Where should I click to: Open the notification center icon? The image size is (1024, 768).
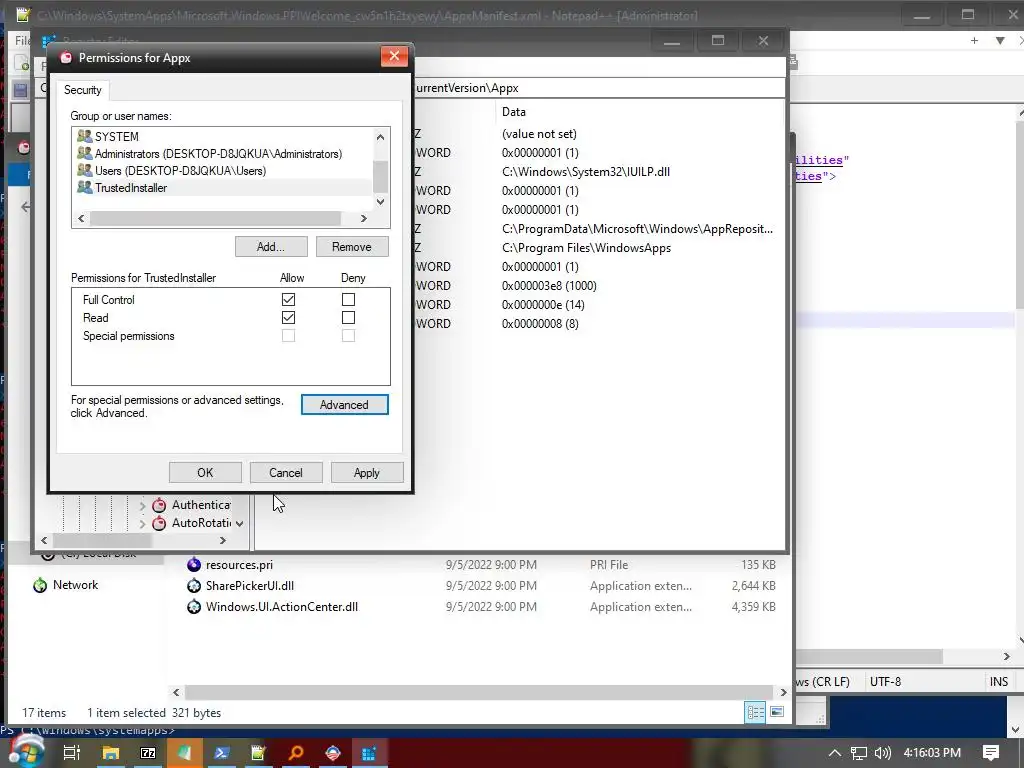click(x=991, y=753)
